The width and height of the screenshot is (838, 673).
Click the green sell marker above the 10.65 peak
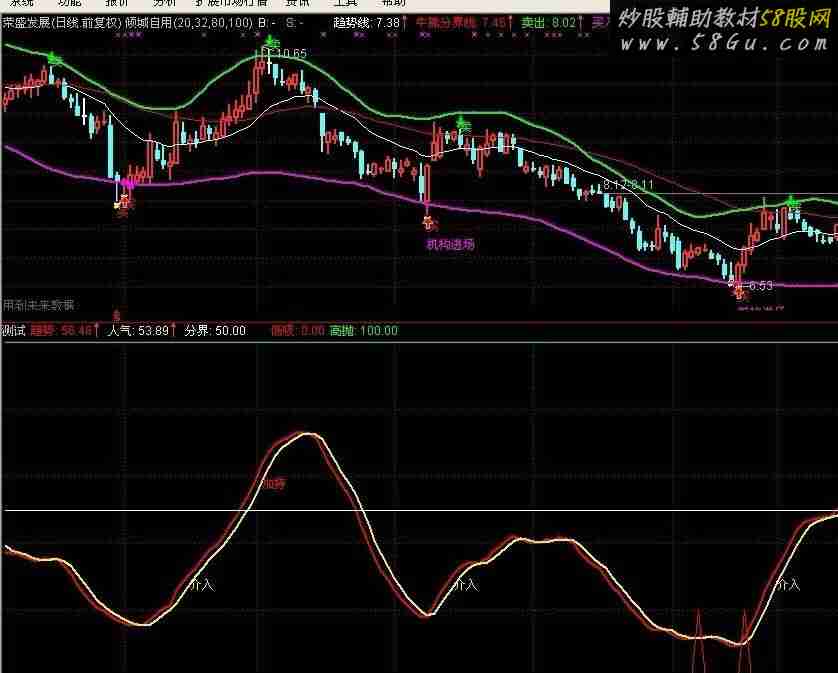268,42
